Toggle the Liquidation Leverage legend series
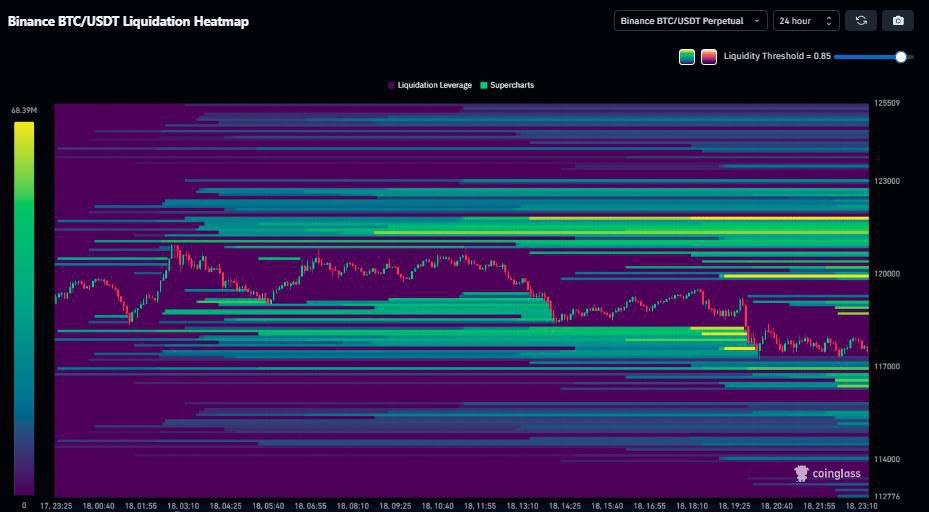This screenshot has width=929, height=512. [x=430, y=85]
